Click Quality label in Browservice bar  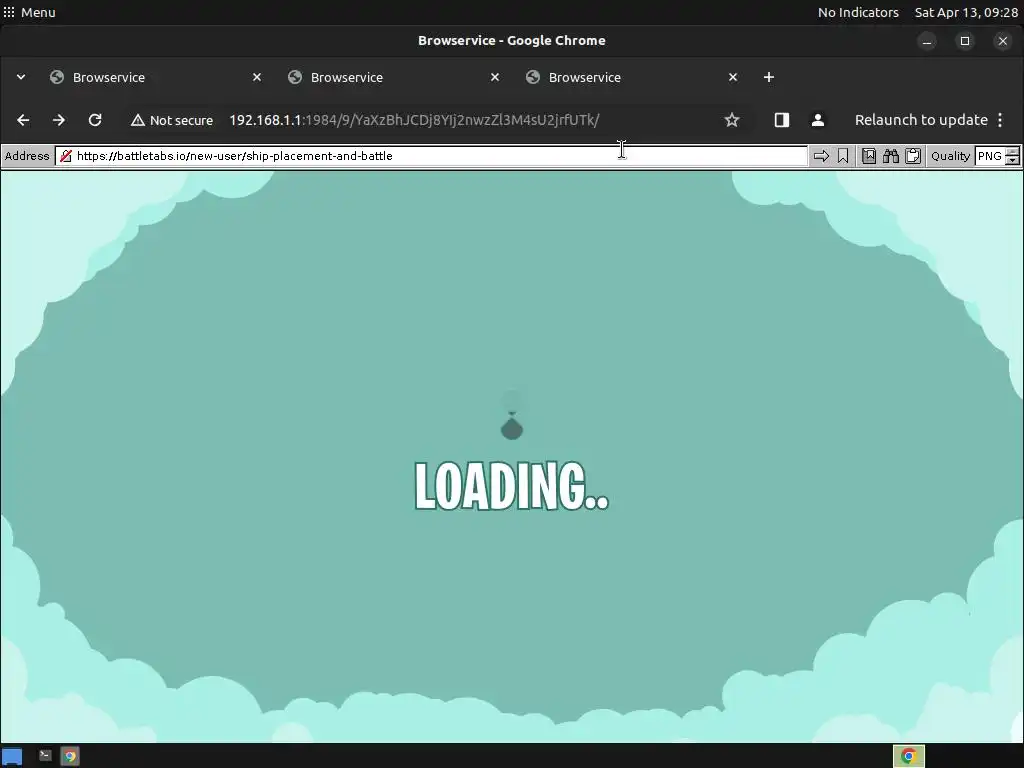(x=950, y=156)
